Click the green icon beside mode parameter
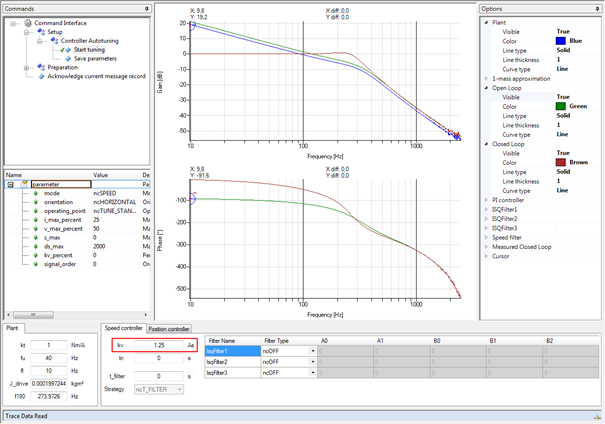This screenshot has width=605, height=424. pyautogui.click(x=36, y=193)
